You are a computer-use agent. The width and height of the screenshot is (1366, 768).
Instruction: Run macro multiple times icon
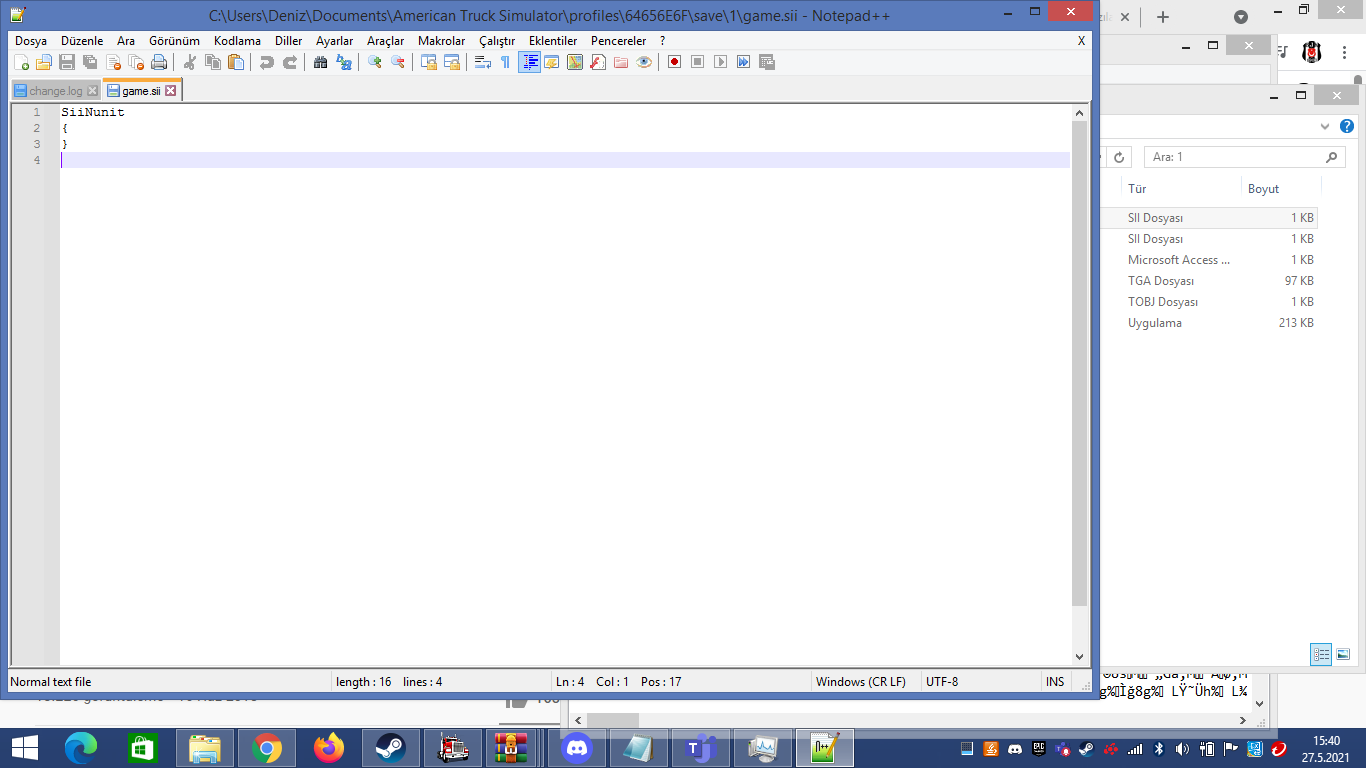(744, 62)
